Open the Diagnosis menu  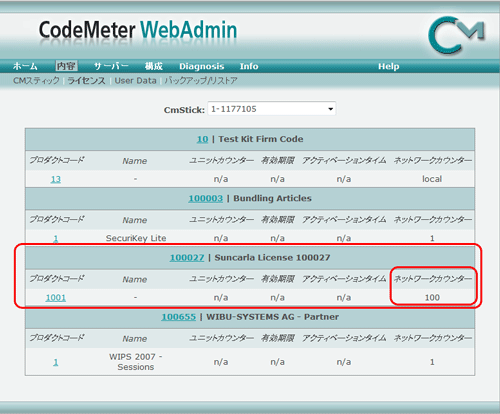pyautogui.click(x=202, y=66)
